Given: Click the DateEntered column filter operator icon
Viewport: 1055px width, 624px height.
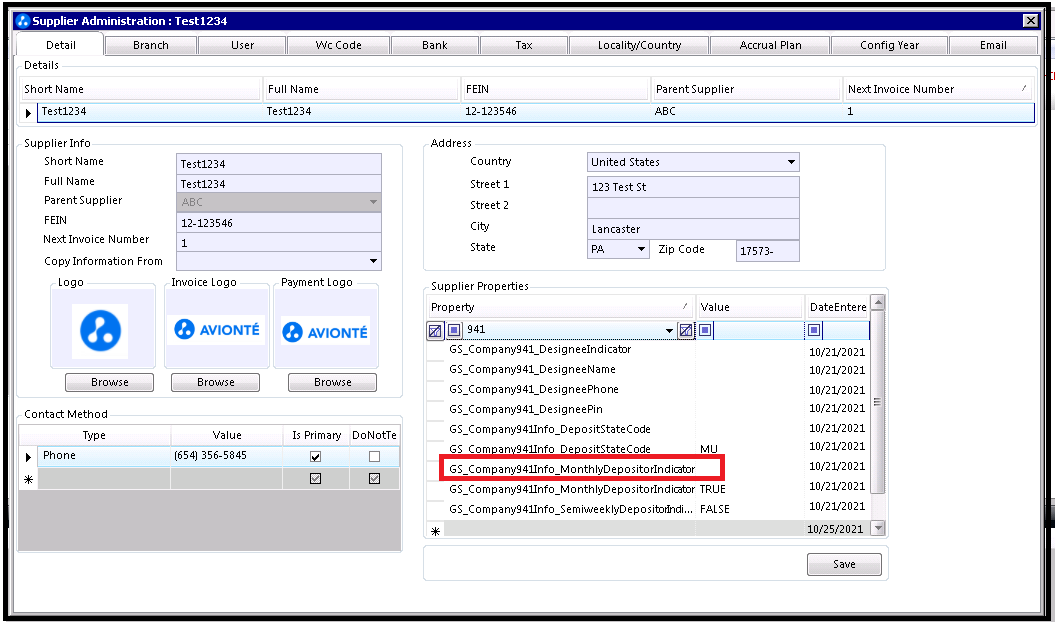Looking at the screenshot, I should pos(815,330).
